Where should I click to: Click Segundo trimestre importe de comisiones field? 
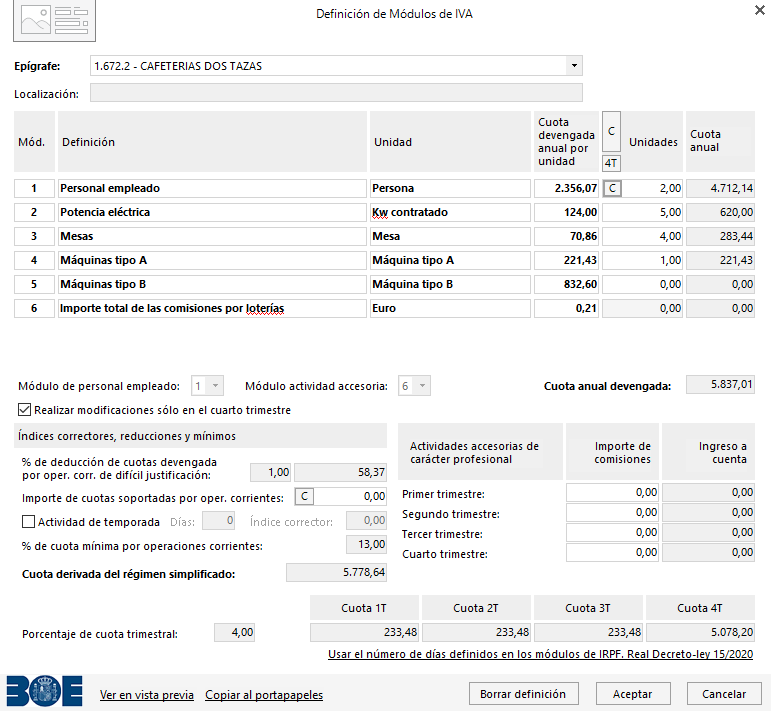[x=612, y=513]
